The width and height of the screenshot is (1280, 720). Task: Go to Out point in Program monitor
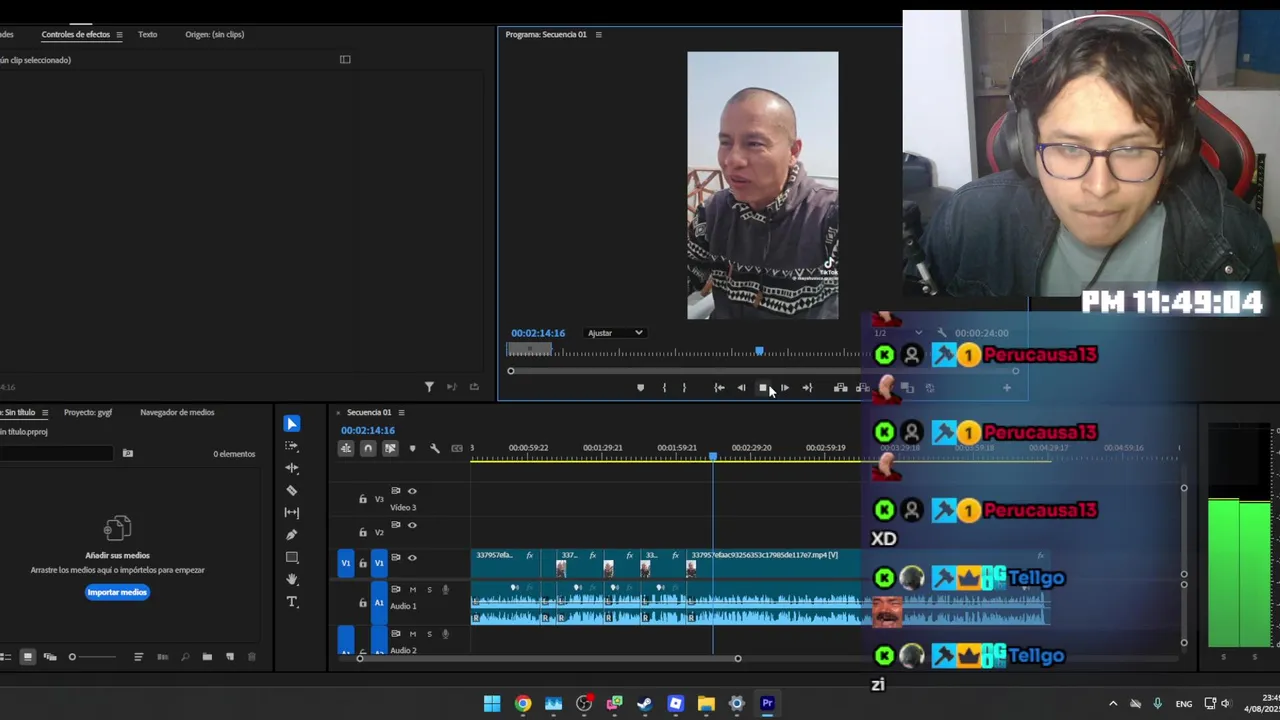click(807, 388)
